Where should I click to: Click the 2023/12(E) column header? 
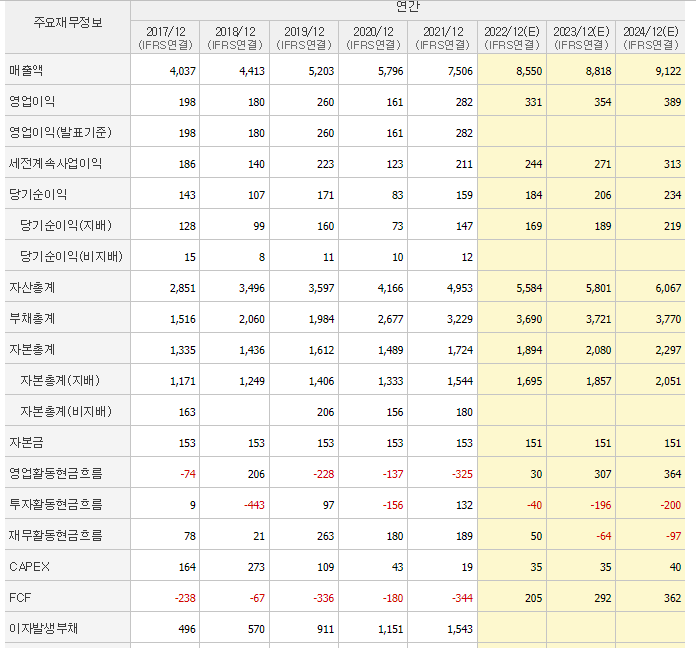pos(581,38)
